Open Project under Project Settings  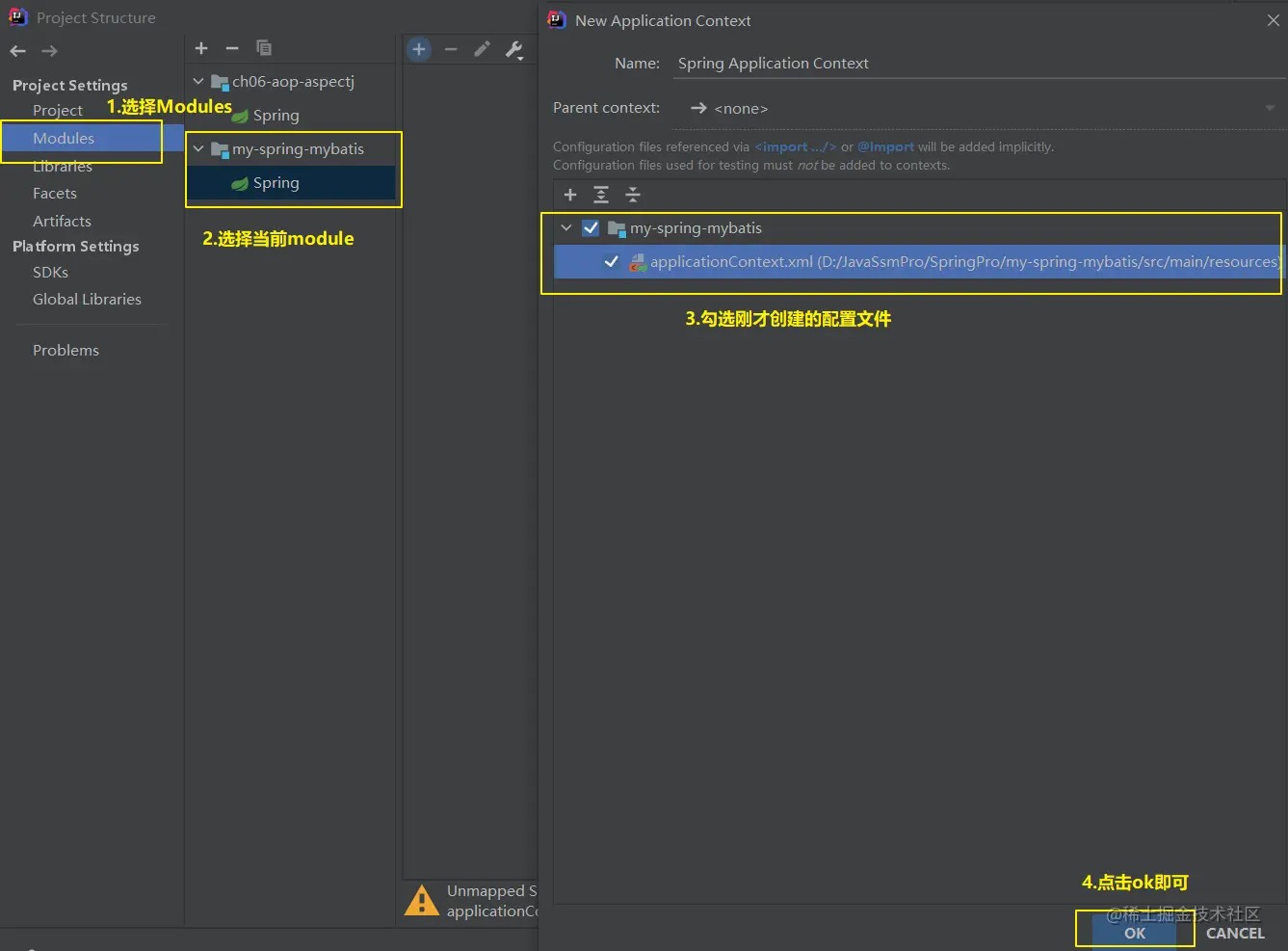tap(58, 111)
